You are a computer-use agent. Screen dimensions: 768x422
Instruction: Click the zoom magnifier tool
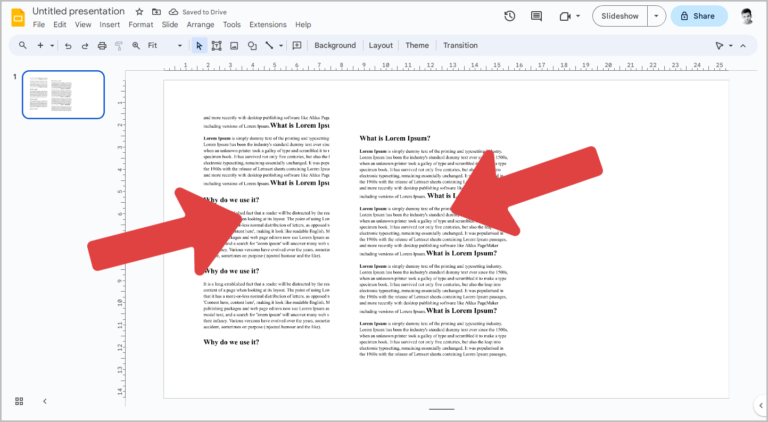point(136,46)
